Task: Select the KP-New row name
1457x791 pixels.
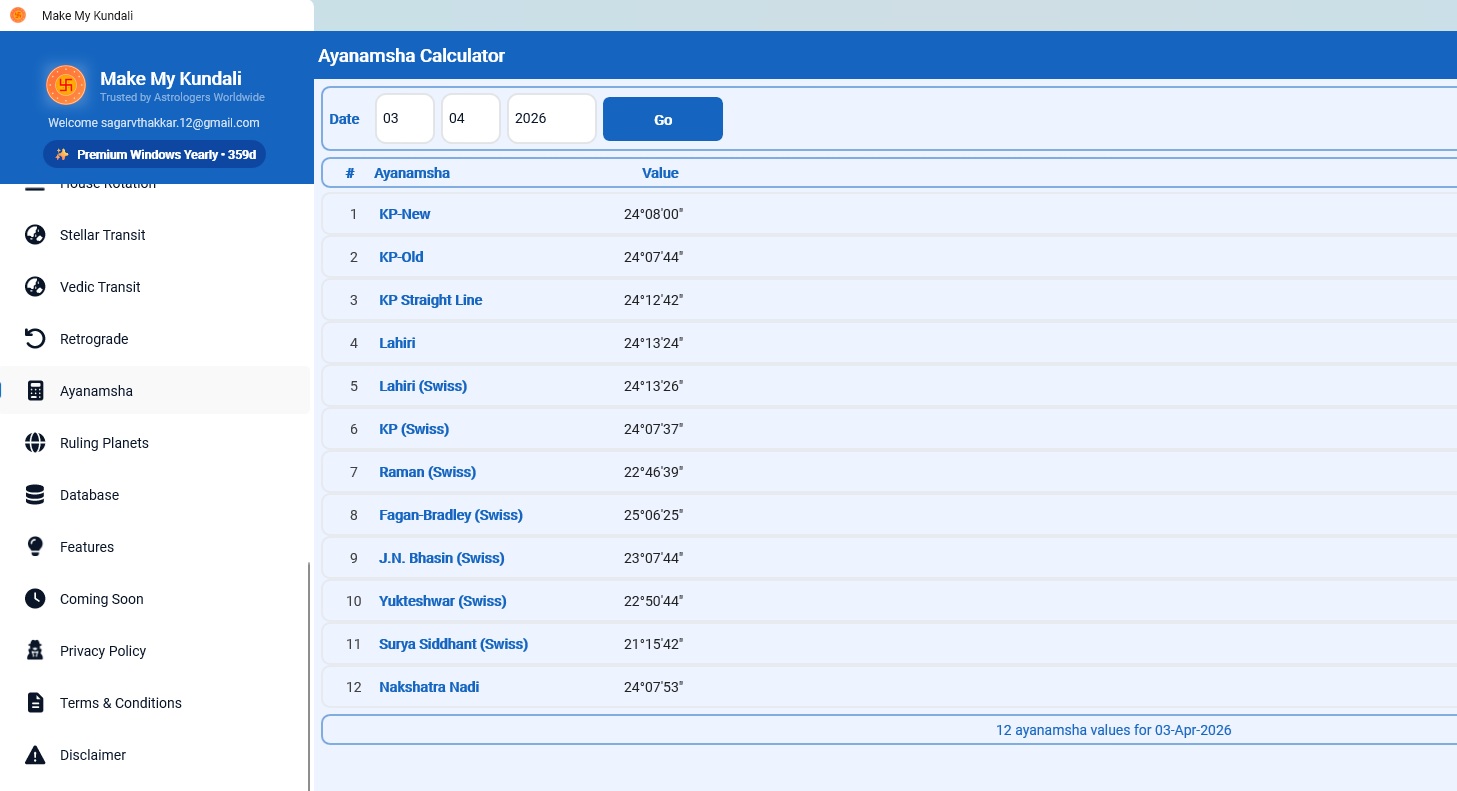Action: click(405, 214)
